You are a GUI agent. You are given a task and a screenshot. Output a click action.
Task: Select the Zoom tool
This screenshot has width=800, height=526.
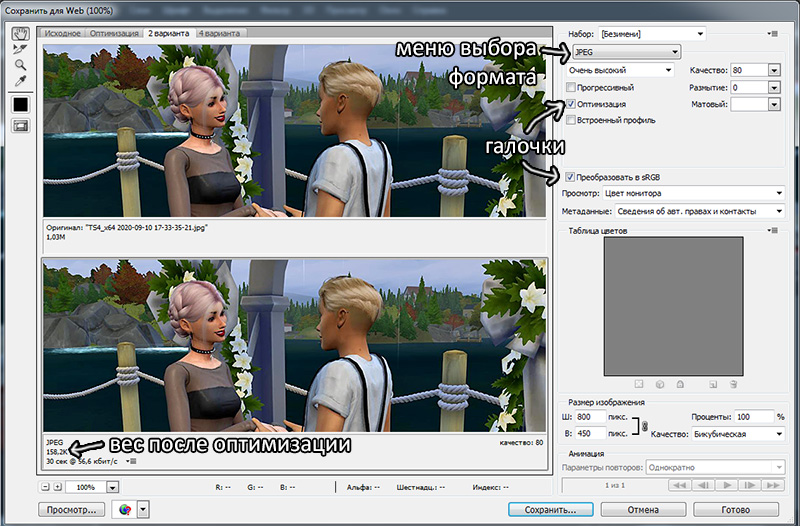tap(20, 65)
